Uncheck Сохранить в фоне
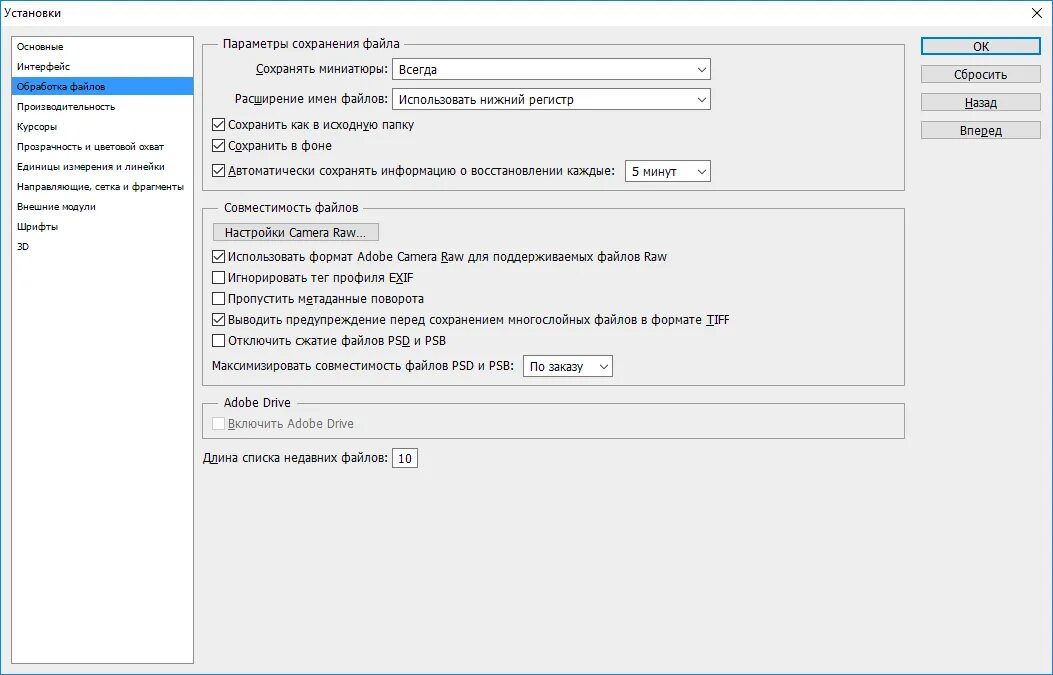Viewport: 1053px width, 675px height. click(x=218, y=146)
